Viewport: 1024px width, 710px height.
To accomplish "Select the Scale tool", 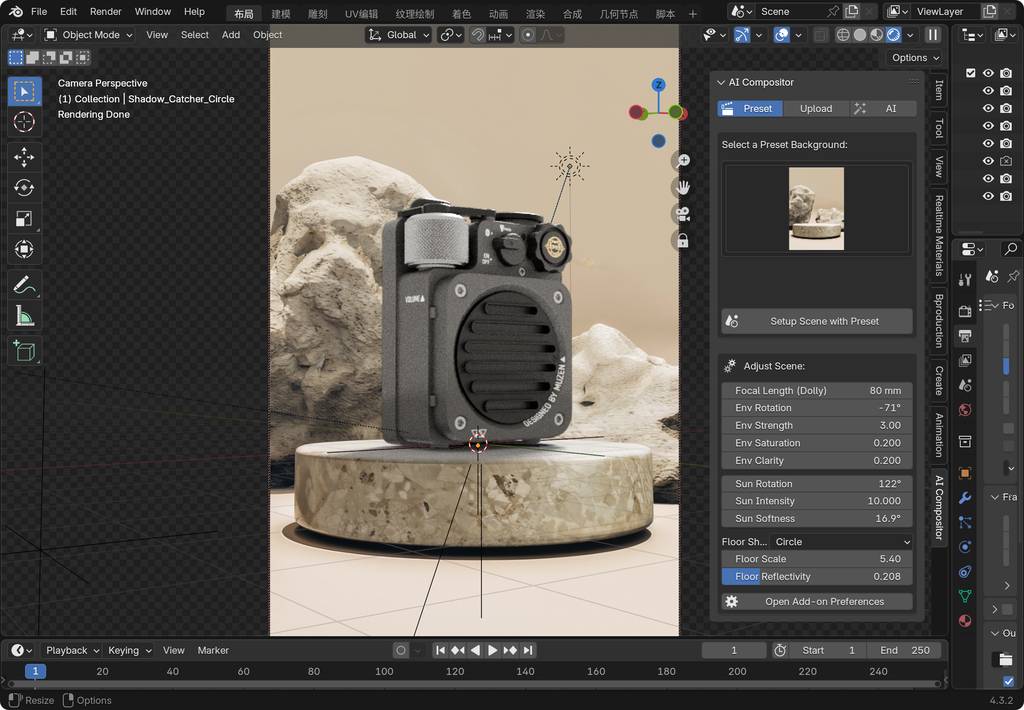I will coord(24,219).
